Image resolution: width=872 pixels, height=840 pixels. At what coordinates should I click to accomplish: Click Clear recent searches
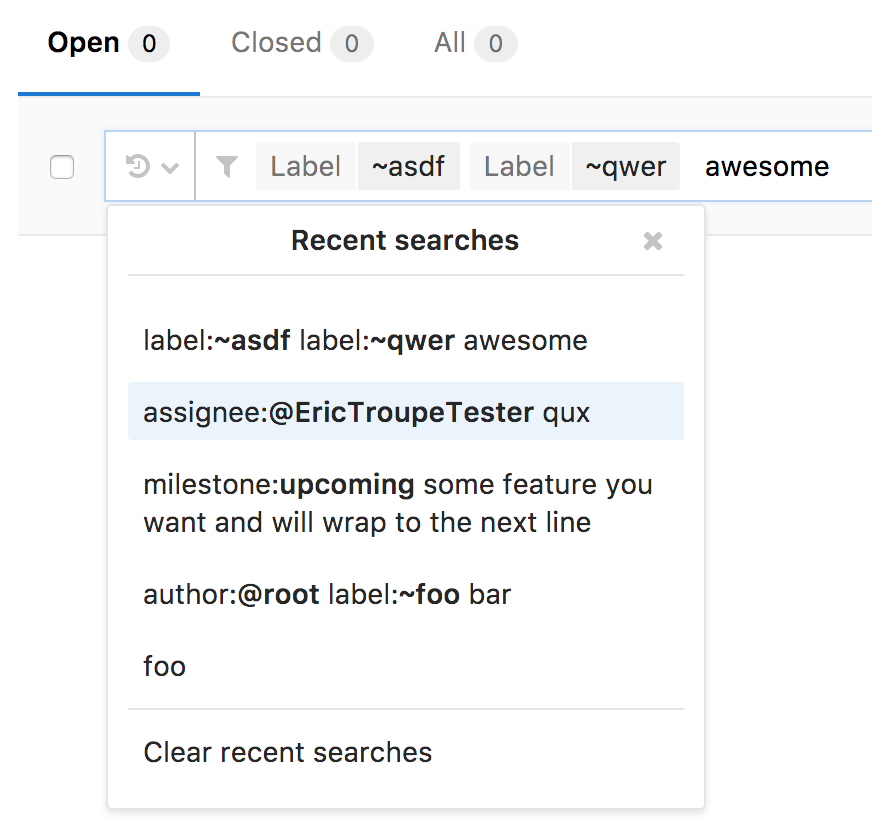pos(288,752)
